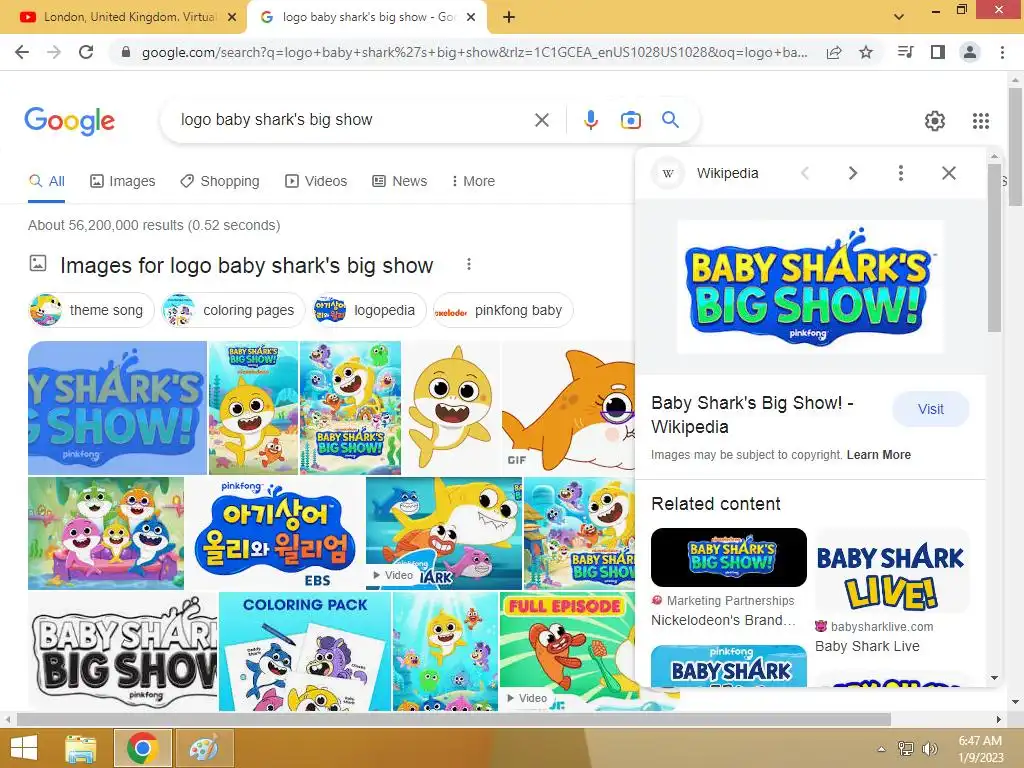Select the coloring pages chip
Viewport: 1024px width, 768px height.
pos(233,310)
